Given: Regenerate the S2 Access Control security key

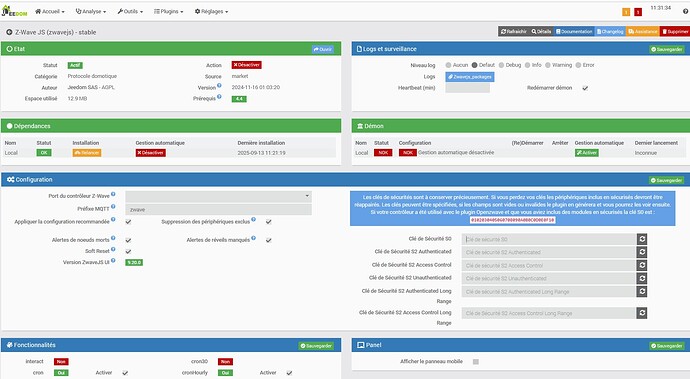Looking at the screenshot, I should coord(642,265).
